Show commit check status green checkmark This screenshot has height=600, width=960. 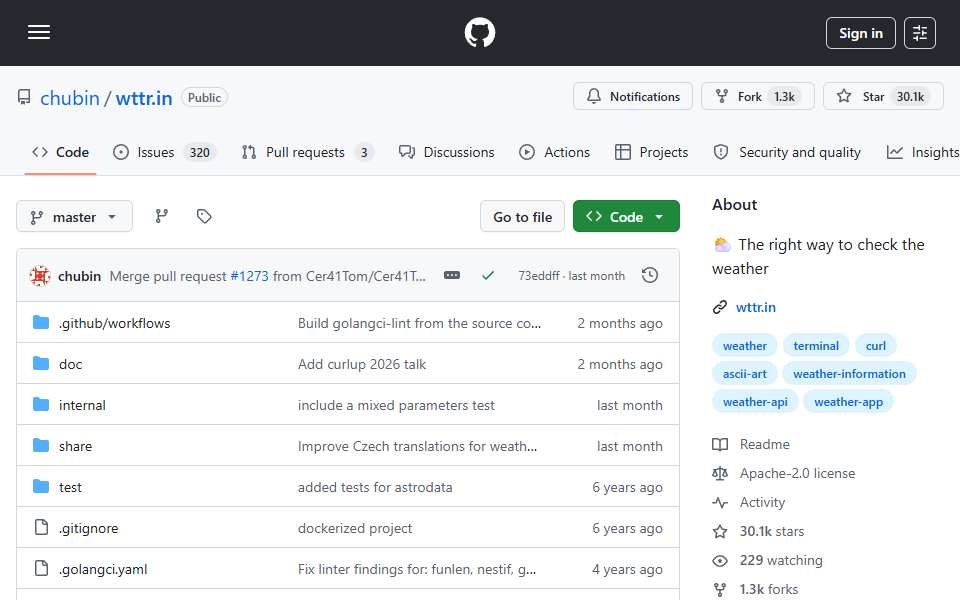(488, 276)
